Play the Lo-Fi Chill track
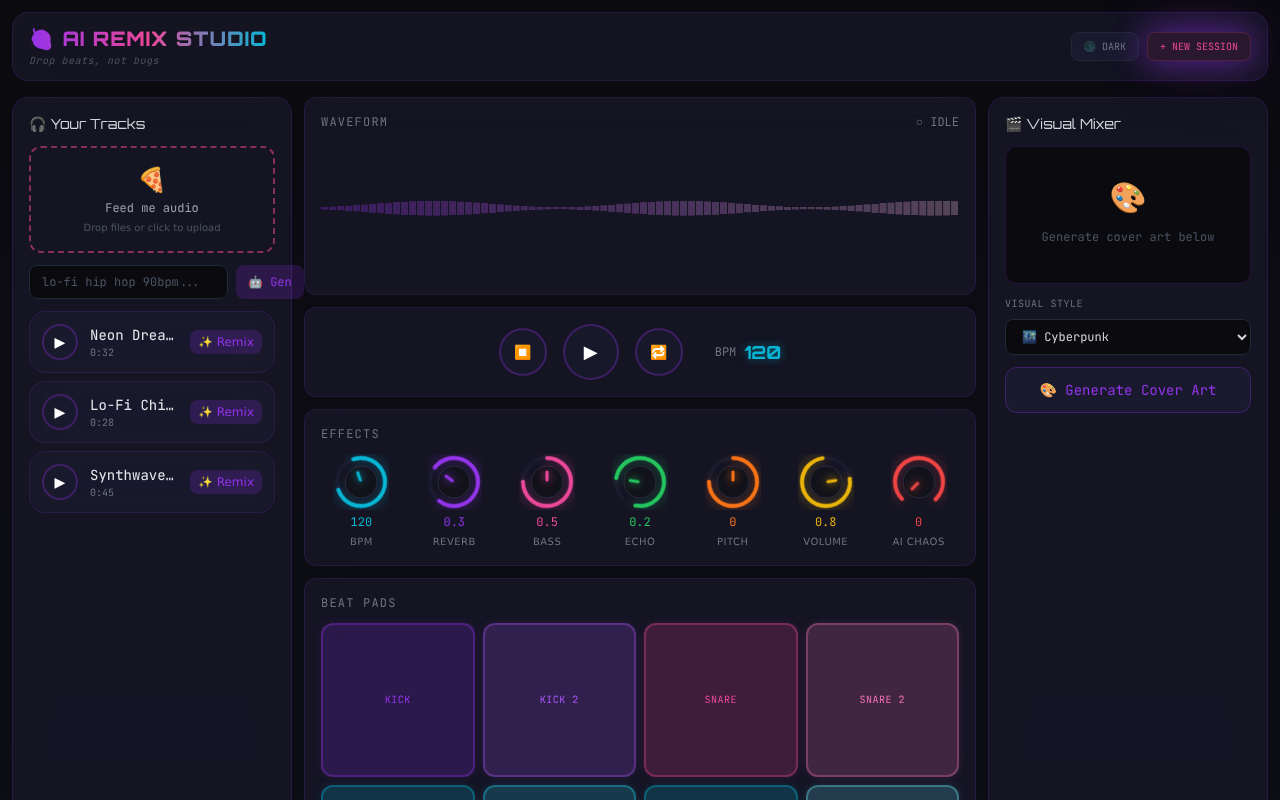Viewport: 1280px width, 800px height. point(60,412)
